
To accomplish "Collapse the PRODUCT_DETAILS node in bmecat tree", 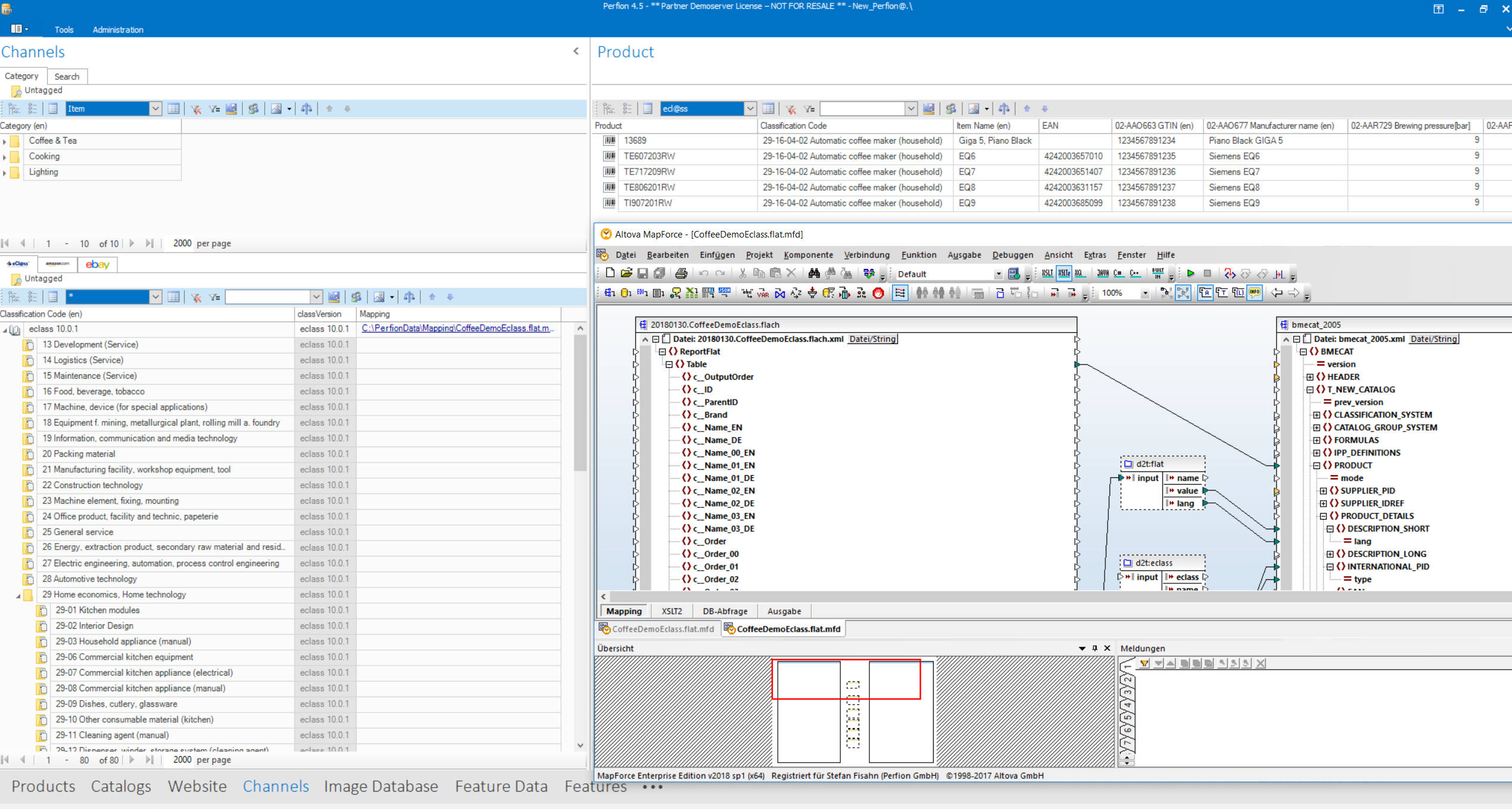I will (1323, 516).
